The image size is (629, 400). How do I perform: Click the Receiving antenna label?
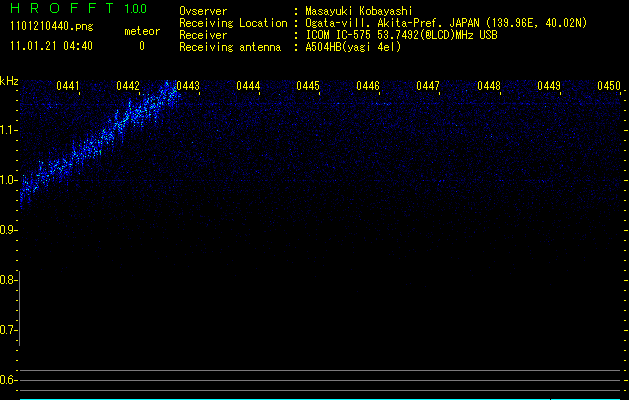tap(230, 47)
